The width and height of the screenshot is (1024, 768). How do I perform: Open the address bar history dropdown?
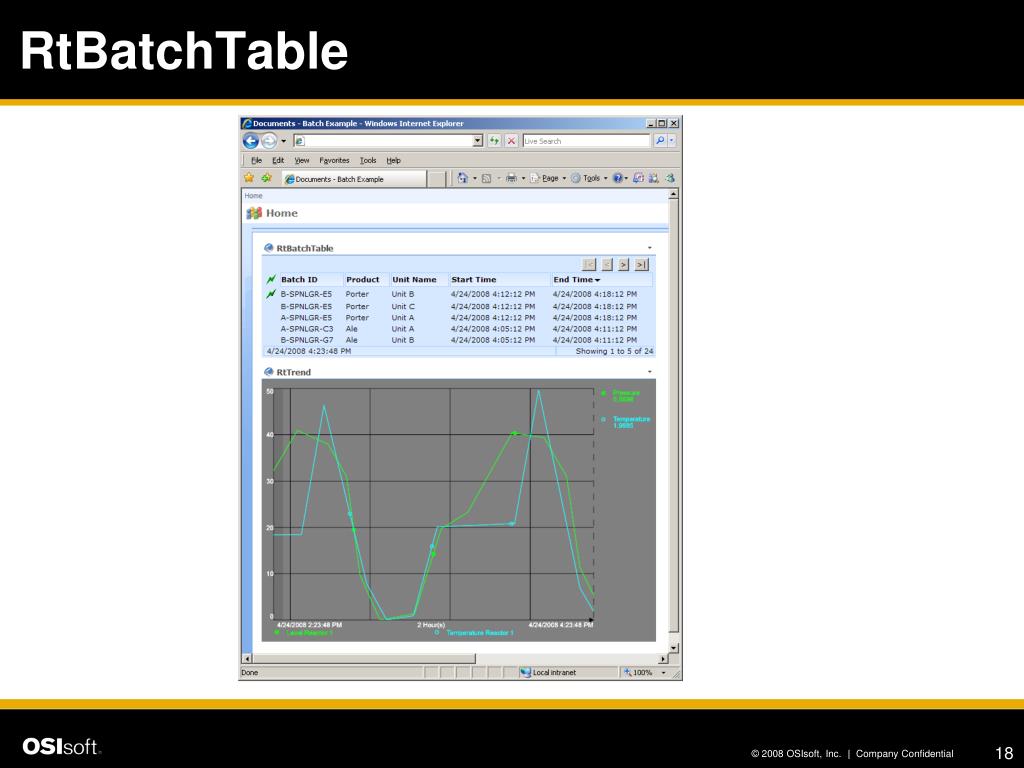pyautogui.click(x=477, y=140)
